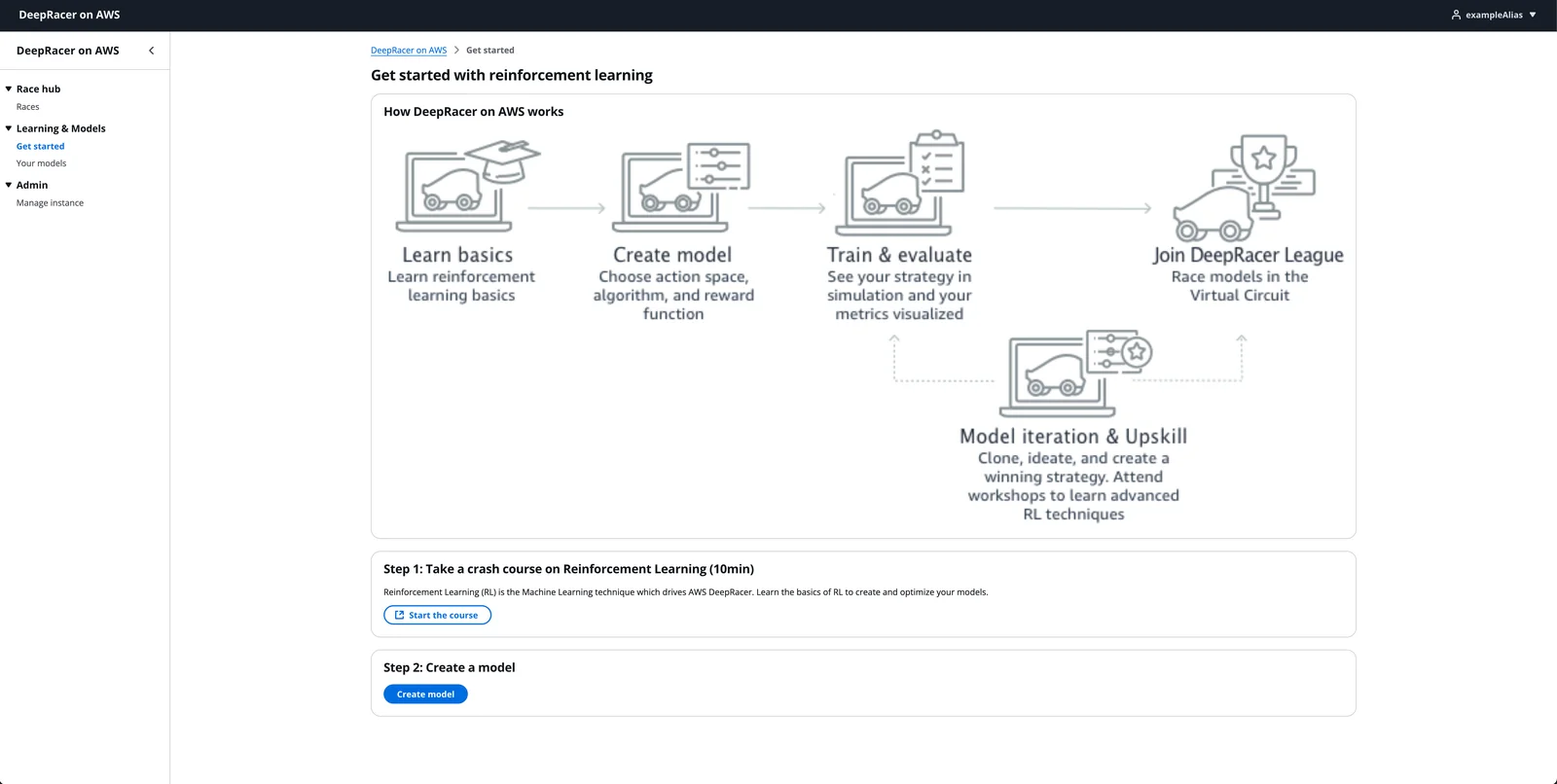The height and width of the screenshot is (784, 1557).
Task: Click the user profile icon in header
Action: coord(1456,15)
